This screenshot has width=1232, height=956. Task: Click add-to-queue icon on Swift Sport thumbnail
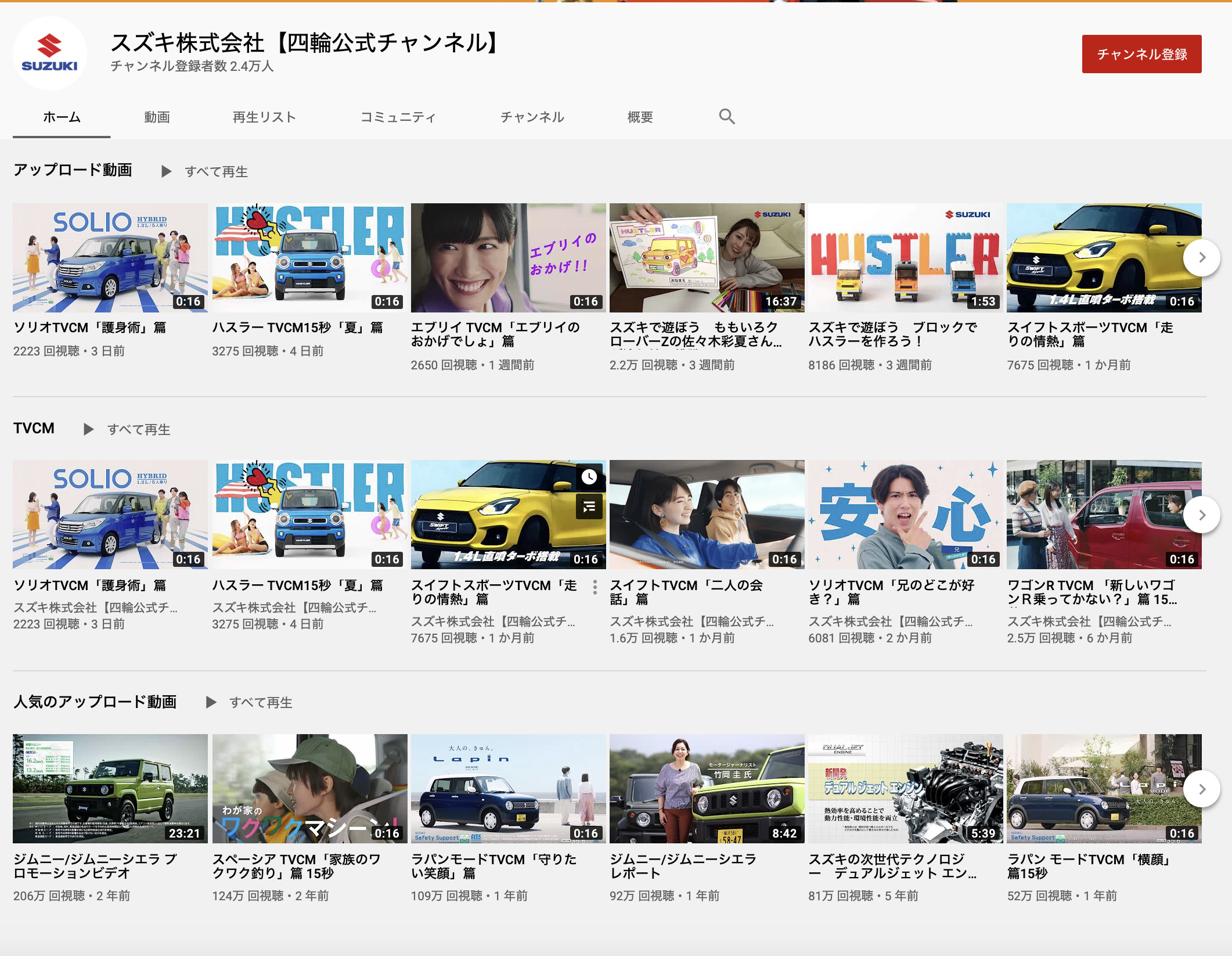589,506
